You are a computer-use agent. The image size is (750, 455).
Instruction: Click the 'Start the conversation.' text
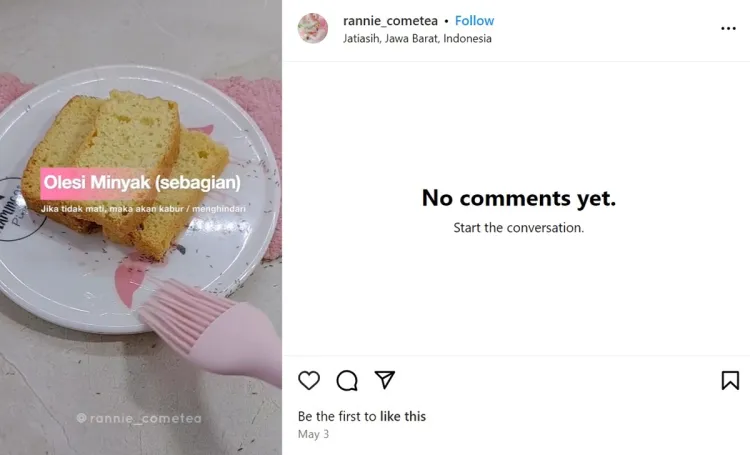click(x=518, y=228)
